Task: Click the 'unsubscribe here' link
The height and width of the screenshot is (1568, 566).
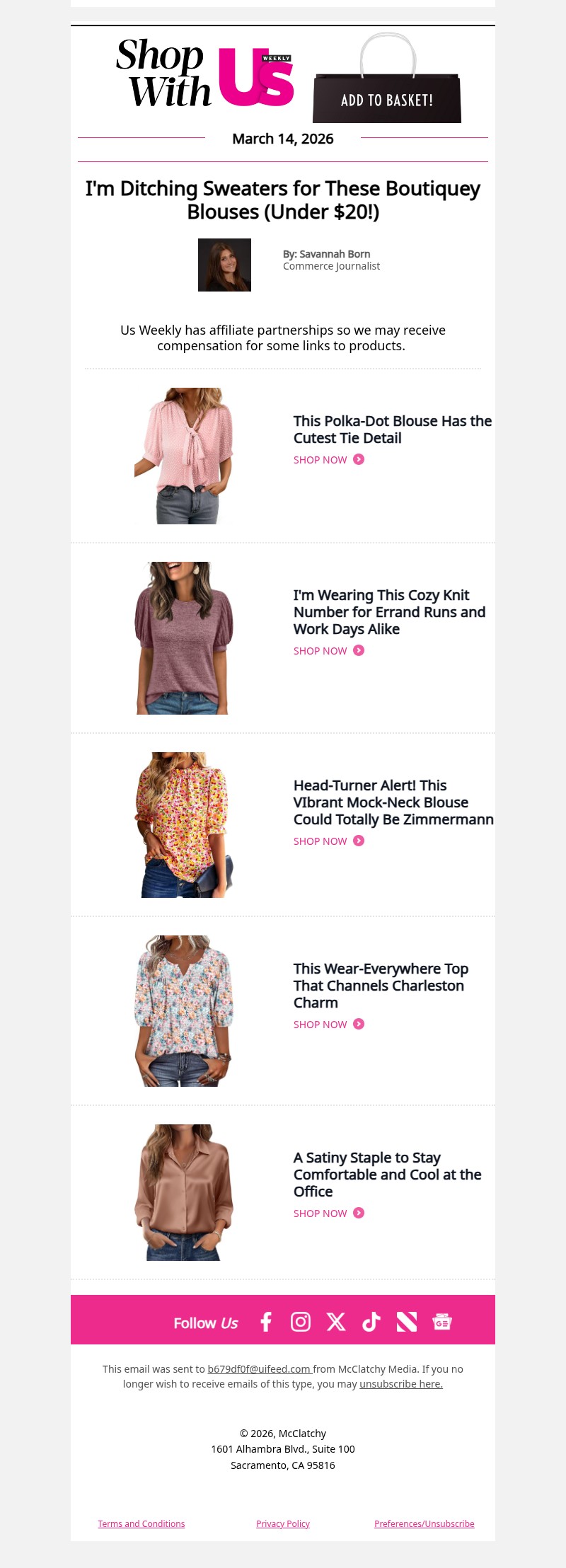Action: click(x=400, y=1384)
